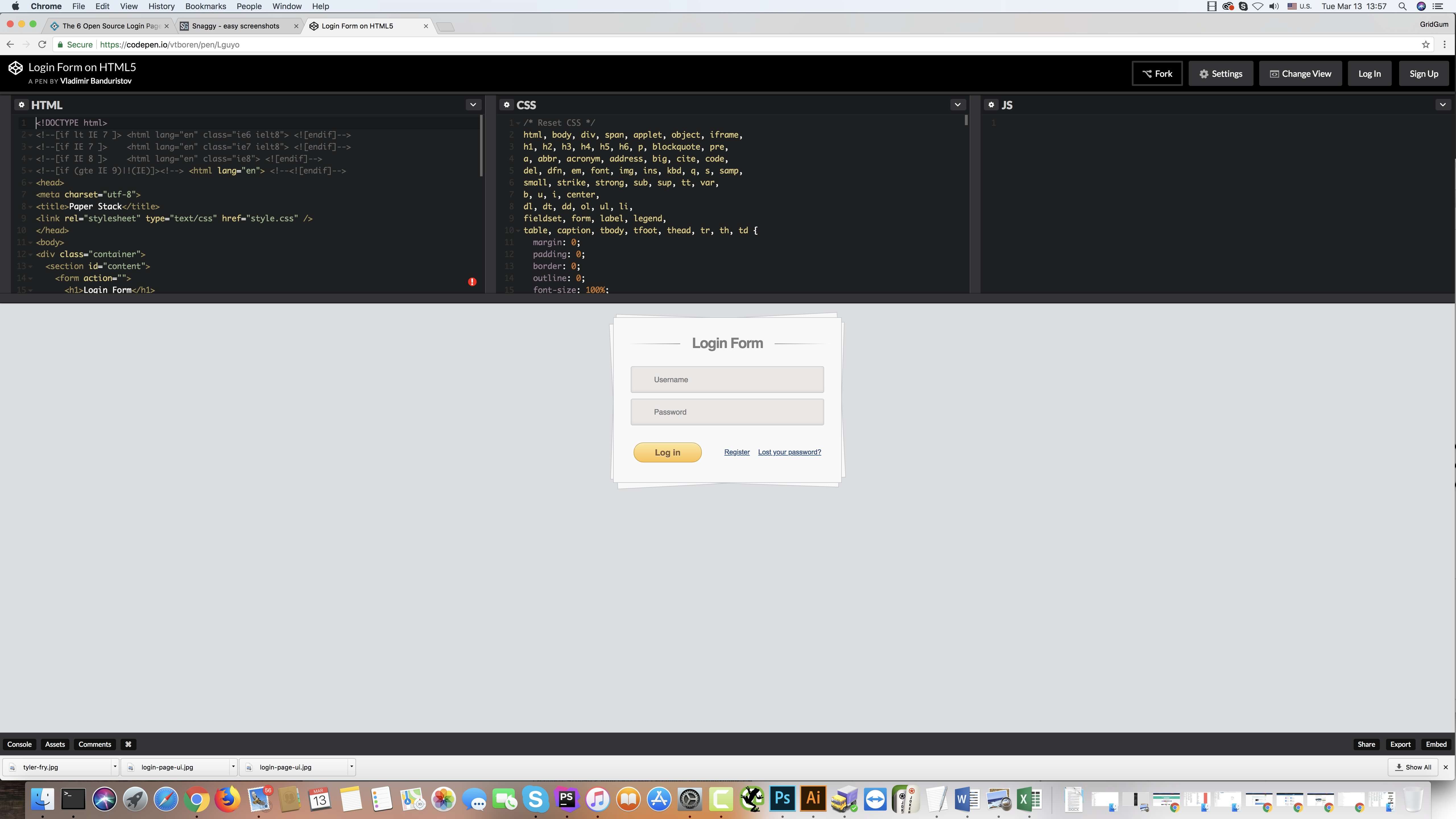Open the Bookmarks menu
Screen dimensions: 1456x819
point(206,6)
